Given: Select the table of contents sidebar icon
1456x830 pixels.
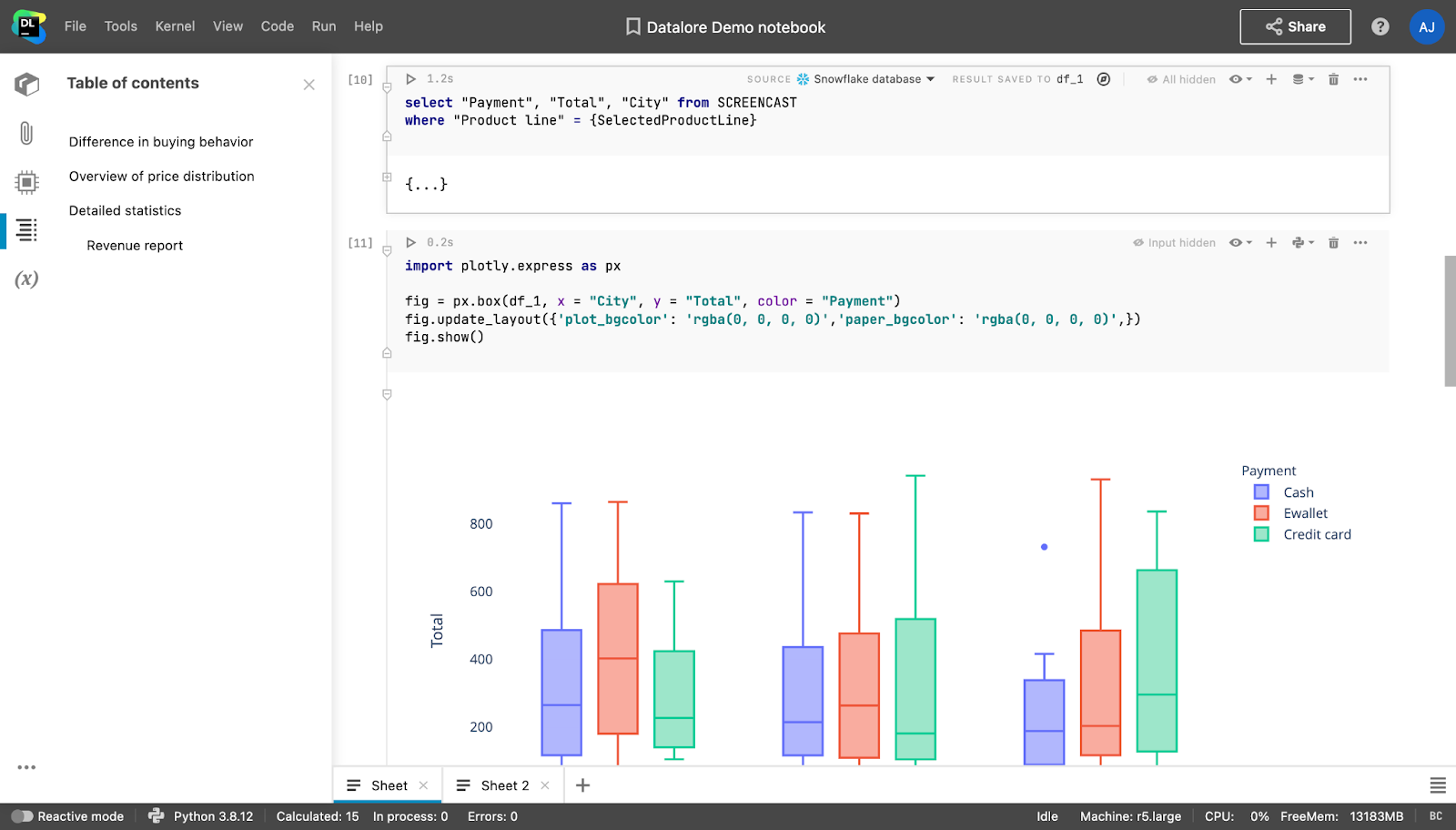Looking at the screenshot, I should (x=27, y=230).
